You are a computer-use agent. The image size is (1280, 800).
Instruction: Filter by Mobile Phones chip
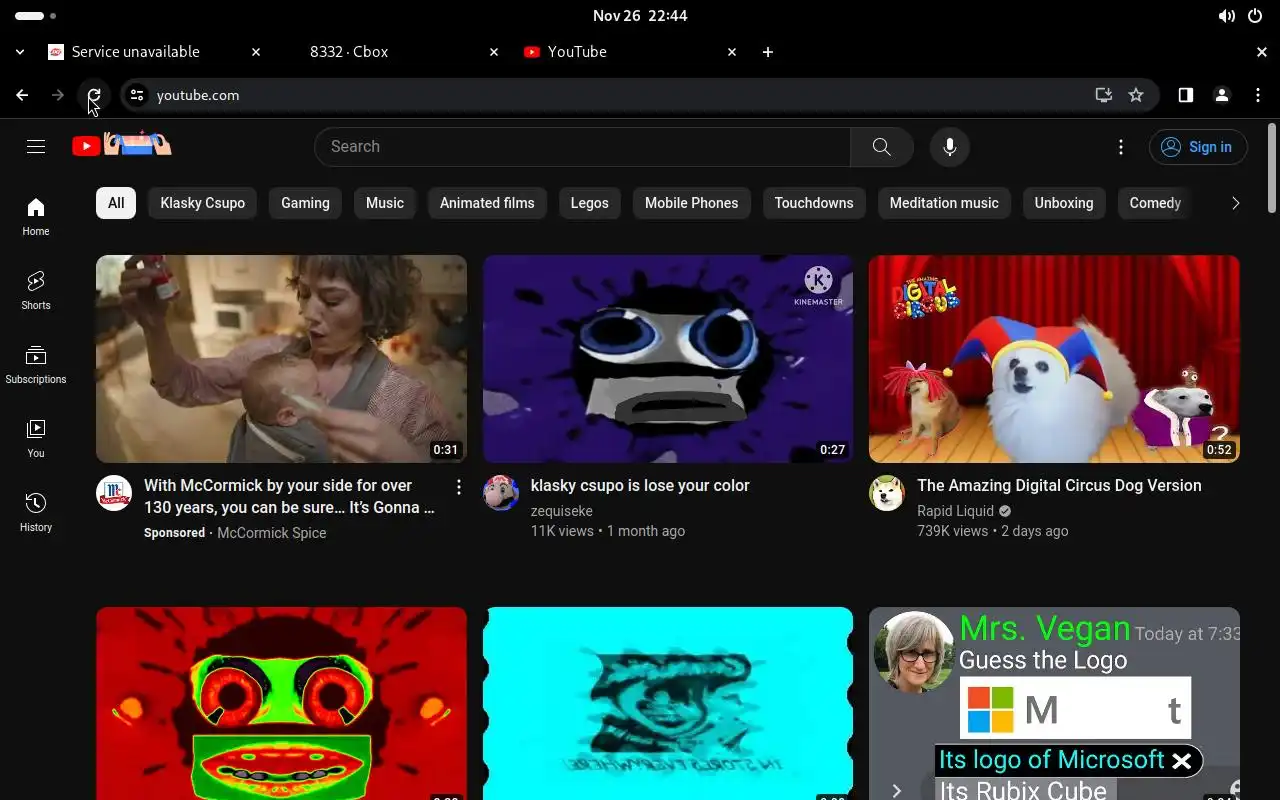point(691,203)
